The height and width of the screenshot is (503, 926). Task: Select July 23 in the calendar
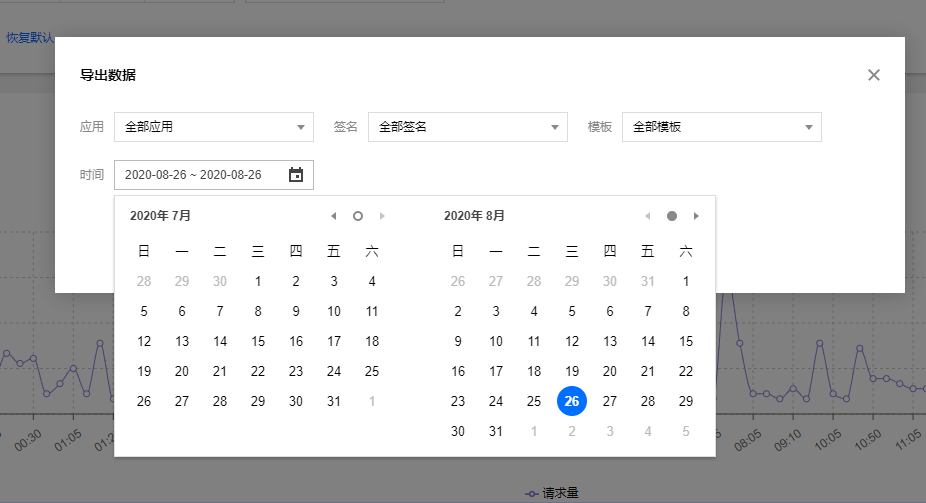point(296,371)
